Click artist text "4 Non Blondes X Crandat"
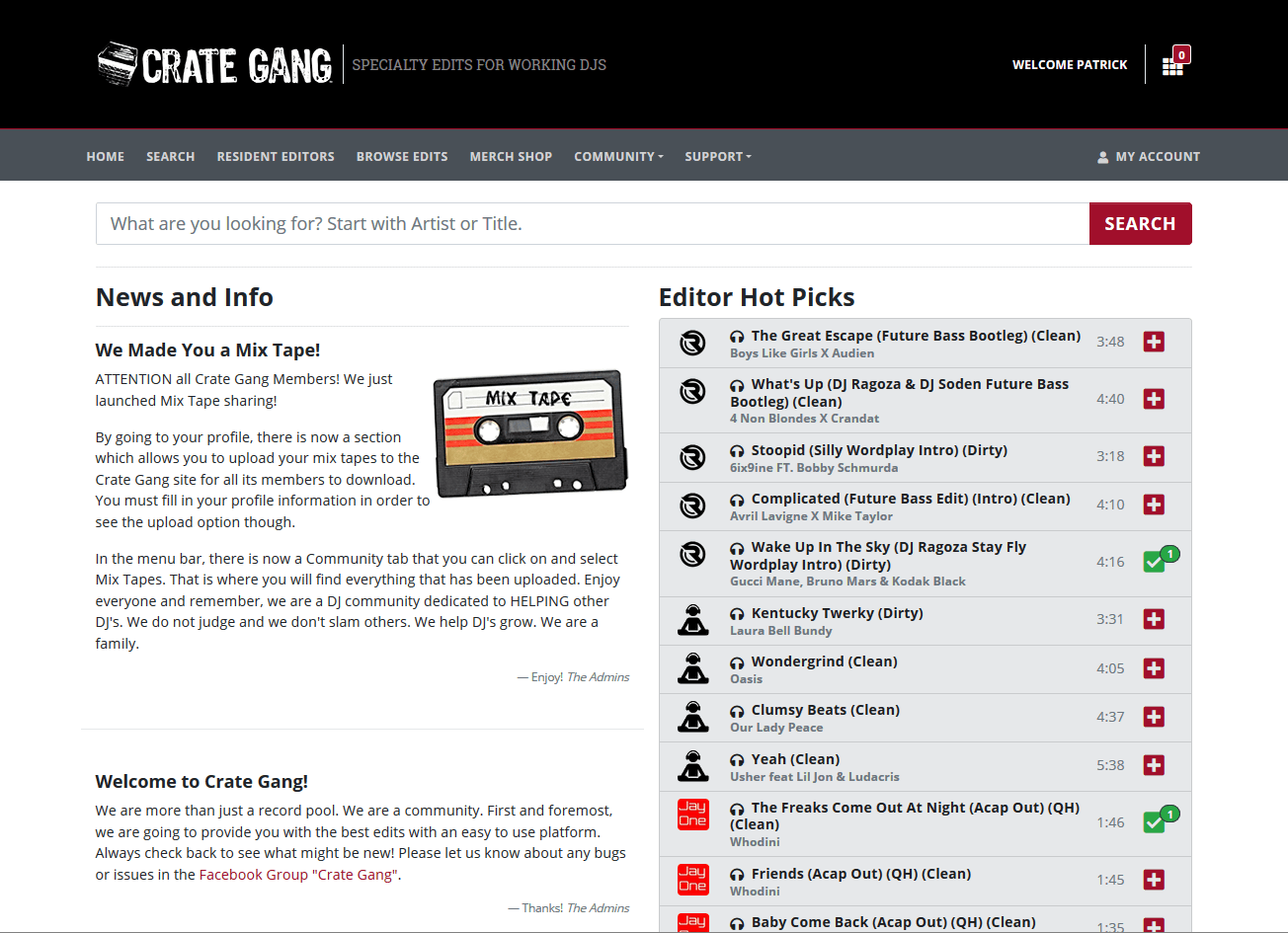The height and width of the screenshot is (933, 1288). pyautogui.click(x=804, y=419)
